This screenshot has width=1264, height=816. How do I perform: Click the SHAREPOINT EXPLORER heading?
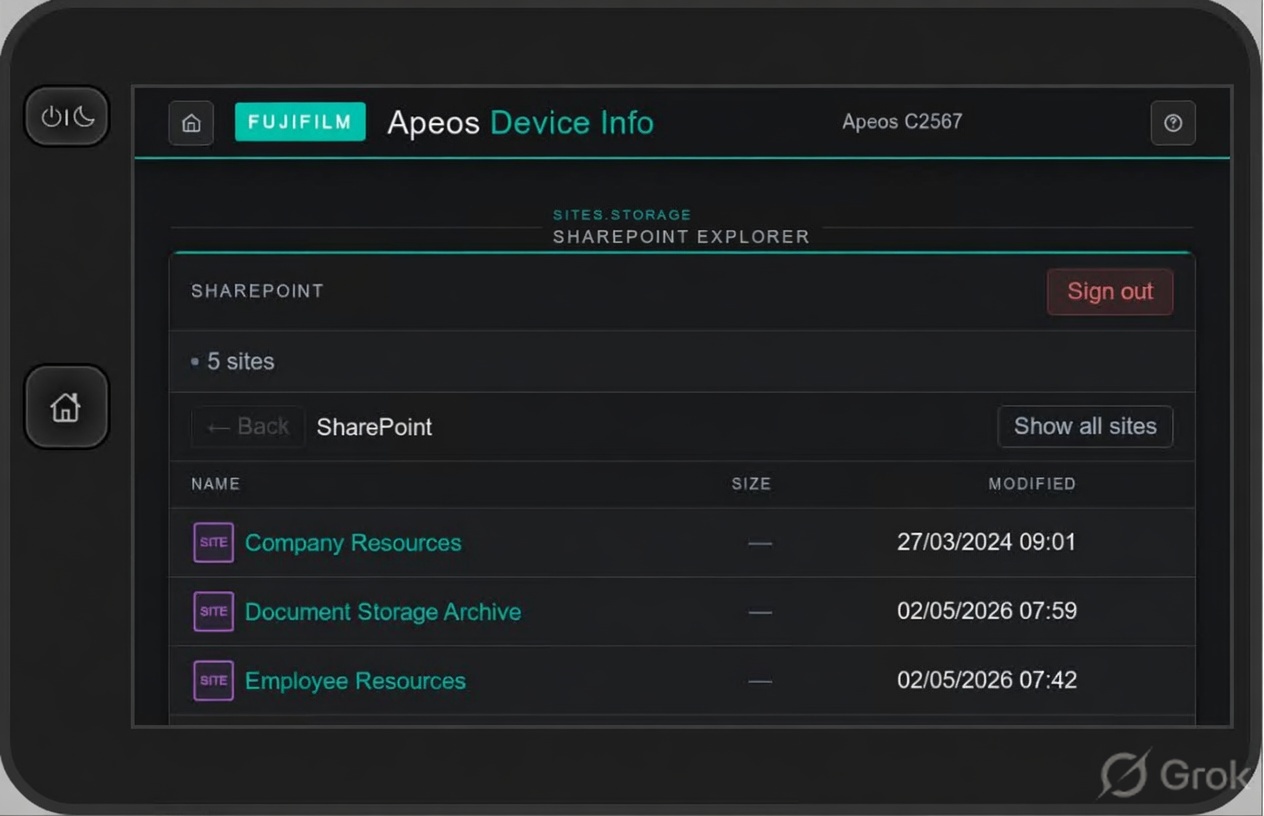[x=681, y=237]
